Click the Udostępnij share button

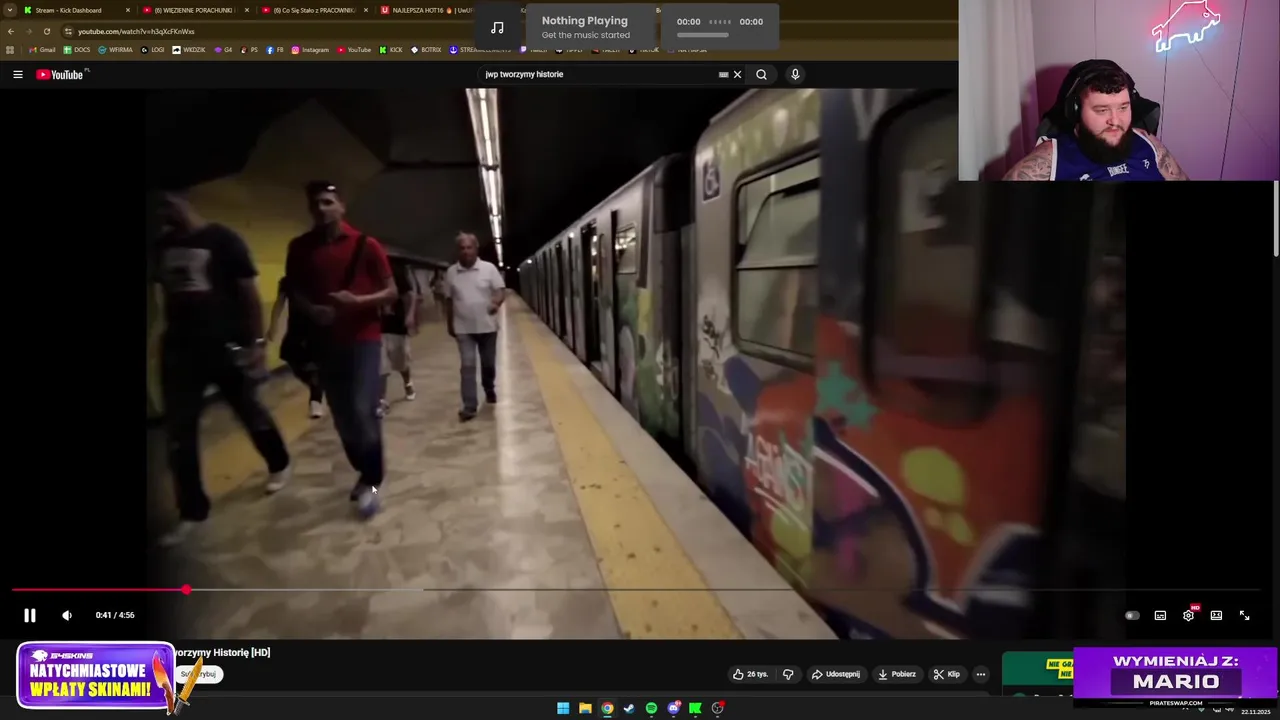[x=835, y=674]
